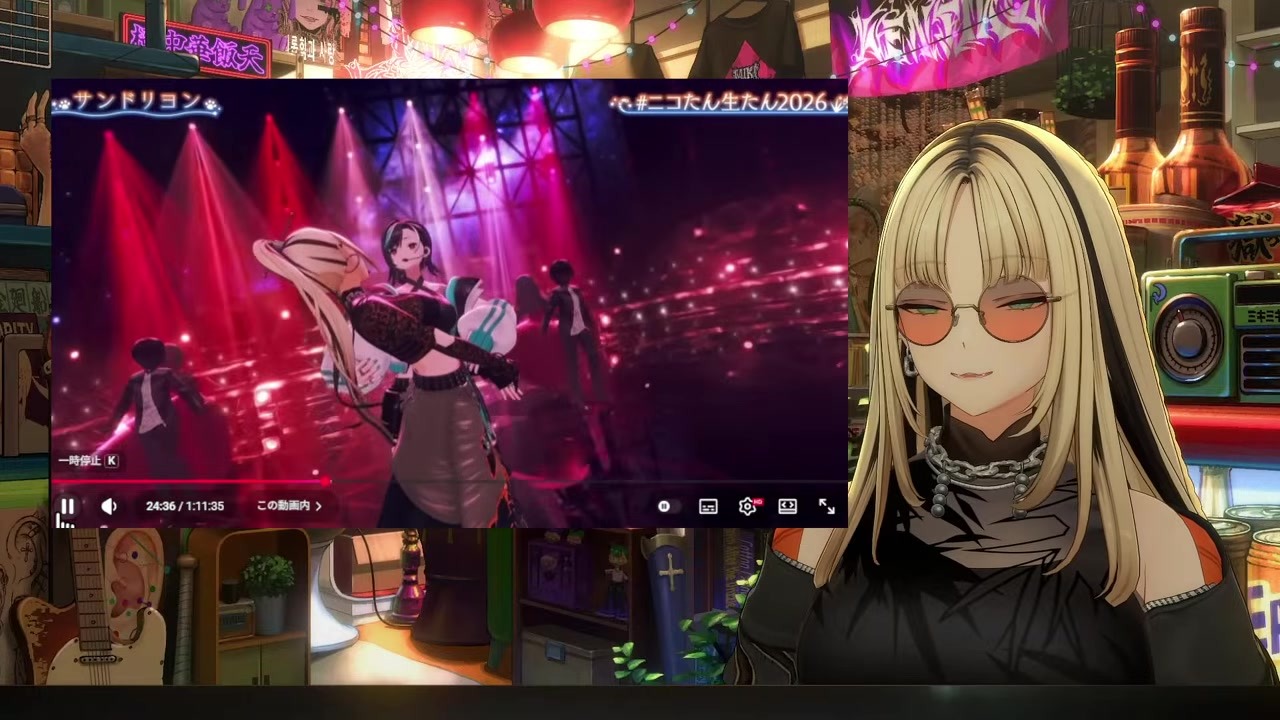Screen dimensions: 1280x720
Task: Switch to theater mode icon
Action: 787,507
